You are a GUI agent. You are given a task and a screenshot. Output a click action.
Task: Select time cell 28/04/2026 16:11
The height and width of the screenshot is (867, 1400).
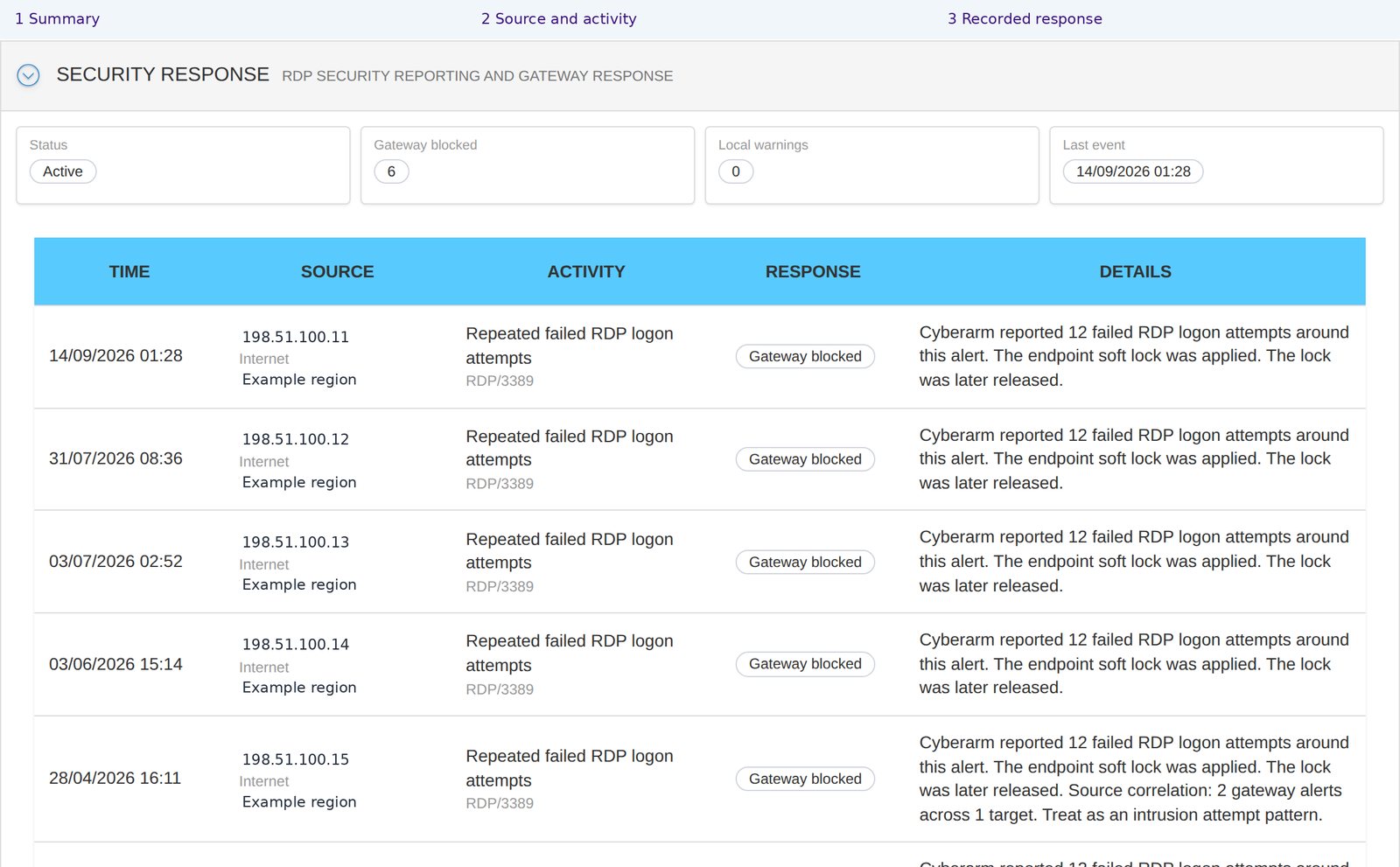coord(115,779)
